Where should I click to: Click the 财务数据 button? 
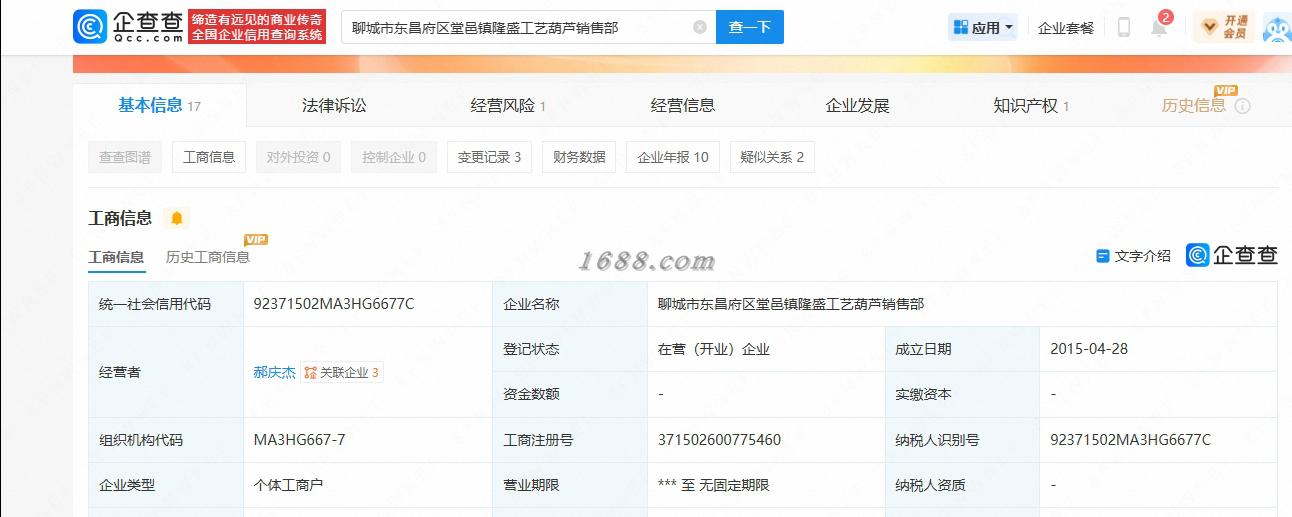(579, 157)
